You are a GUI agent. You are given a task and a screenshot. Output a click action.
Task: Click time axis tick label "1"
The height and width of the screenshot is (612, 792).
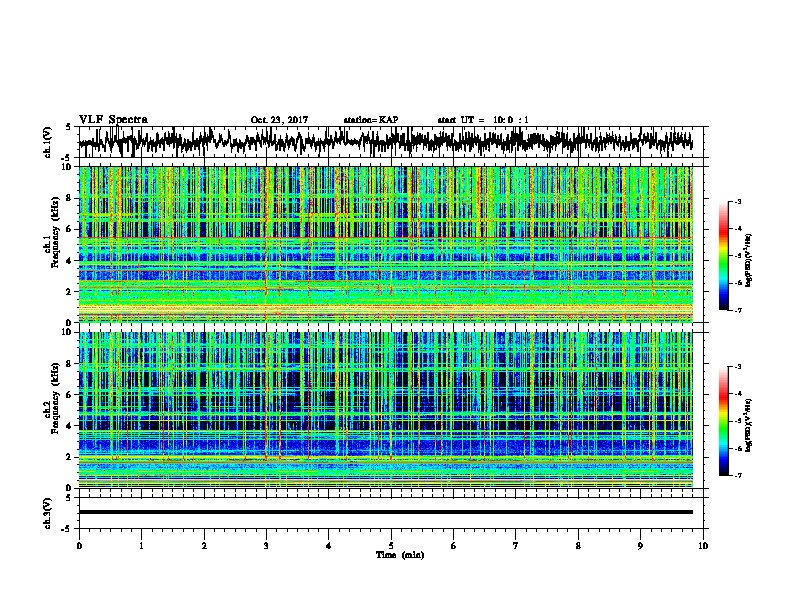pos(142,546)
